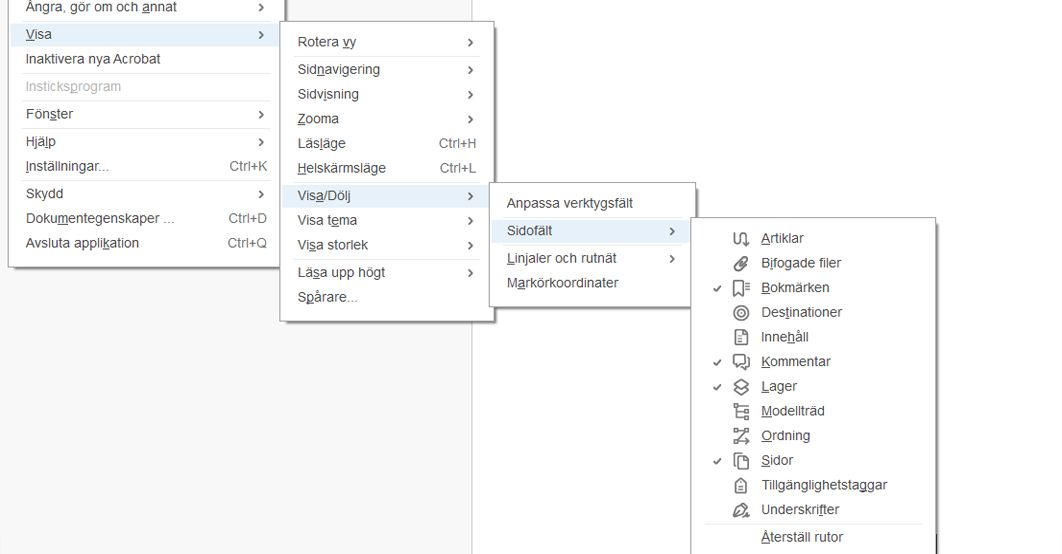Choose Anpassa verktygsfält
This screenshot has height=554, width=1062.
click(570, 204)
